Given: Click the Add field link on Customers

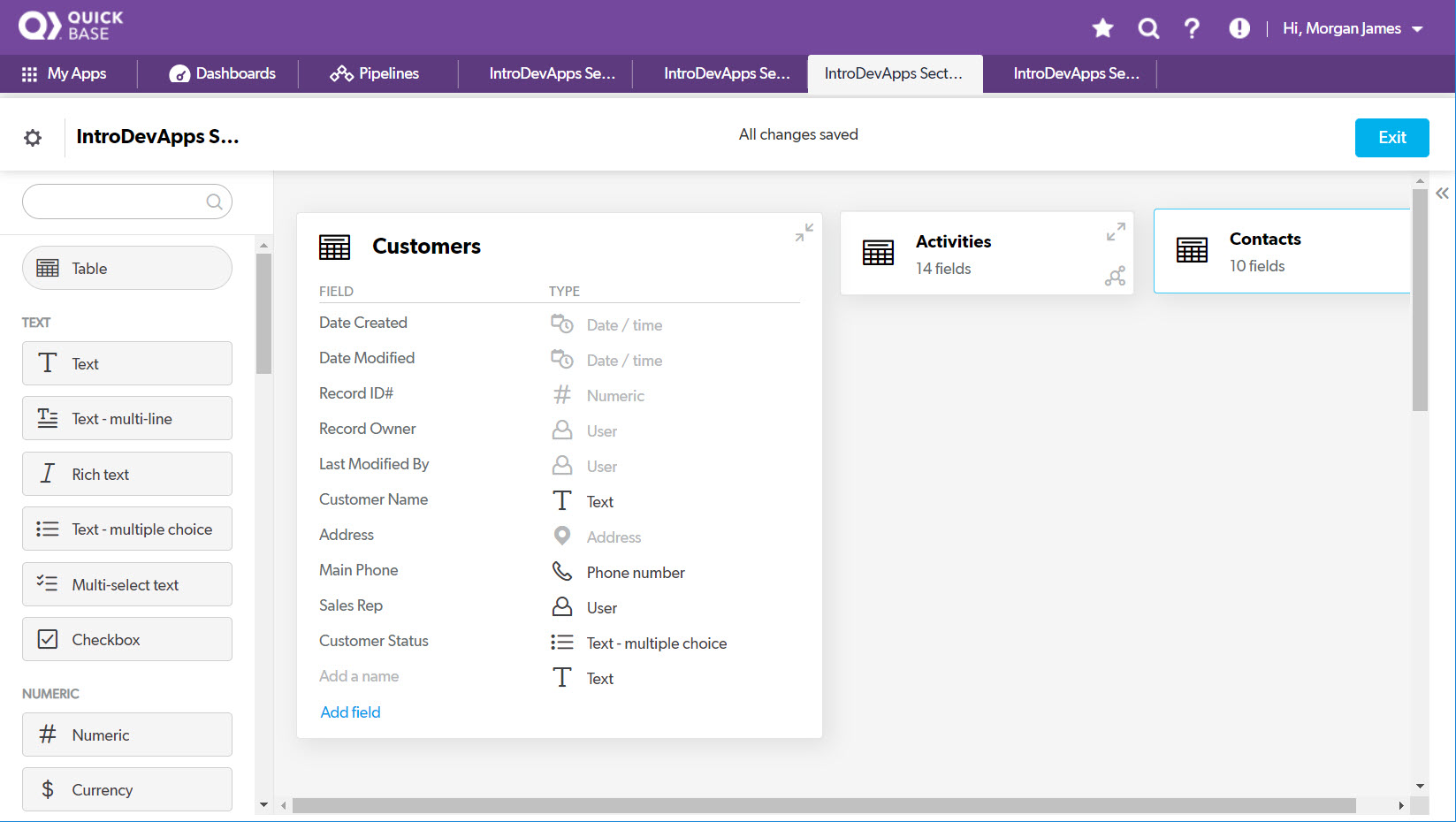Looking at the screenshot, I should (350, 712).
